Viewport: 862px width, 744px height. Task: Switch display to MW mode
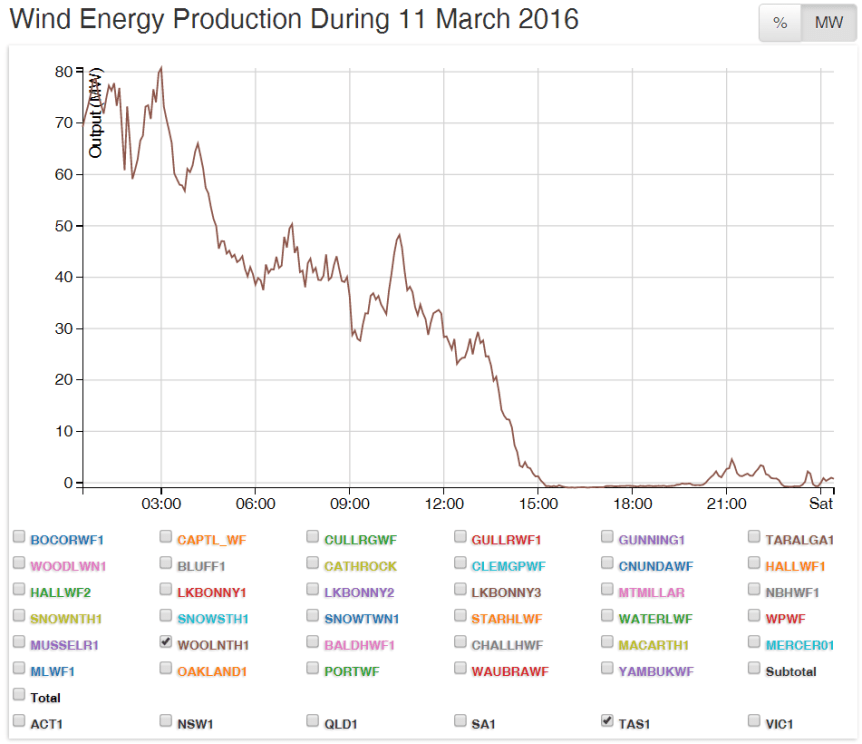tap(828, 23)
